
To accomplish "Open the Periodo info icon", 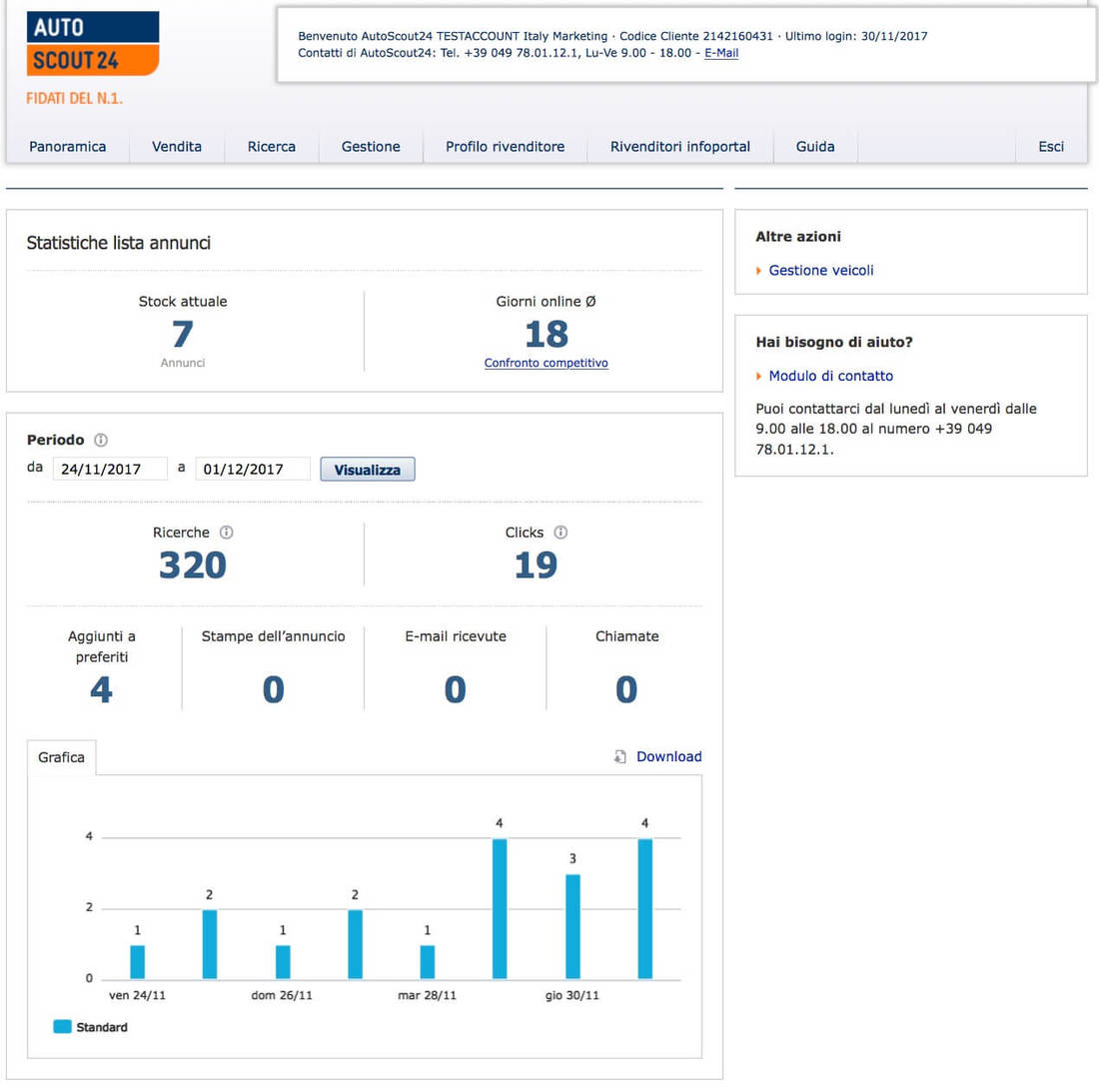I will 101,441.
